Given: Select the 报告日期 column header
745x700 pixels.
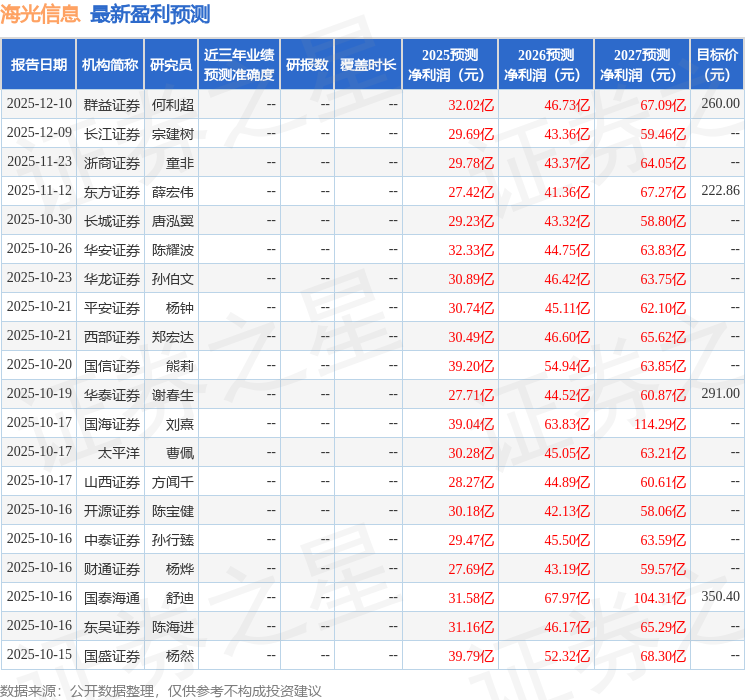Looking at the screenshot, I should click(x=38, y=64).
